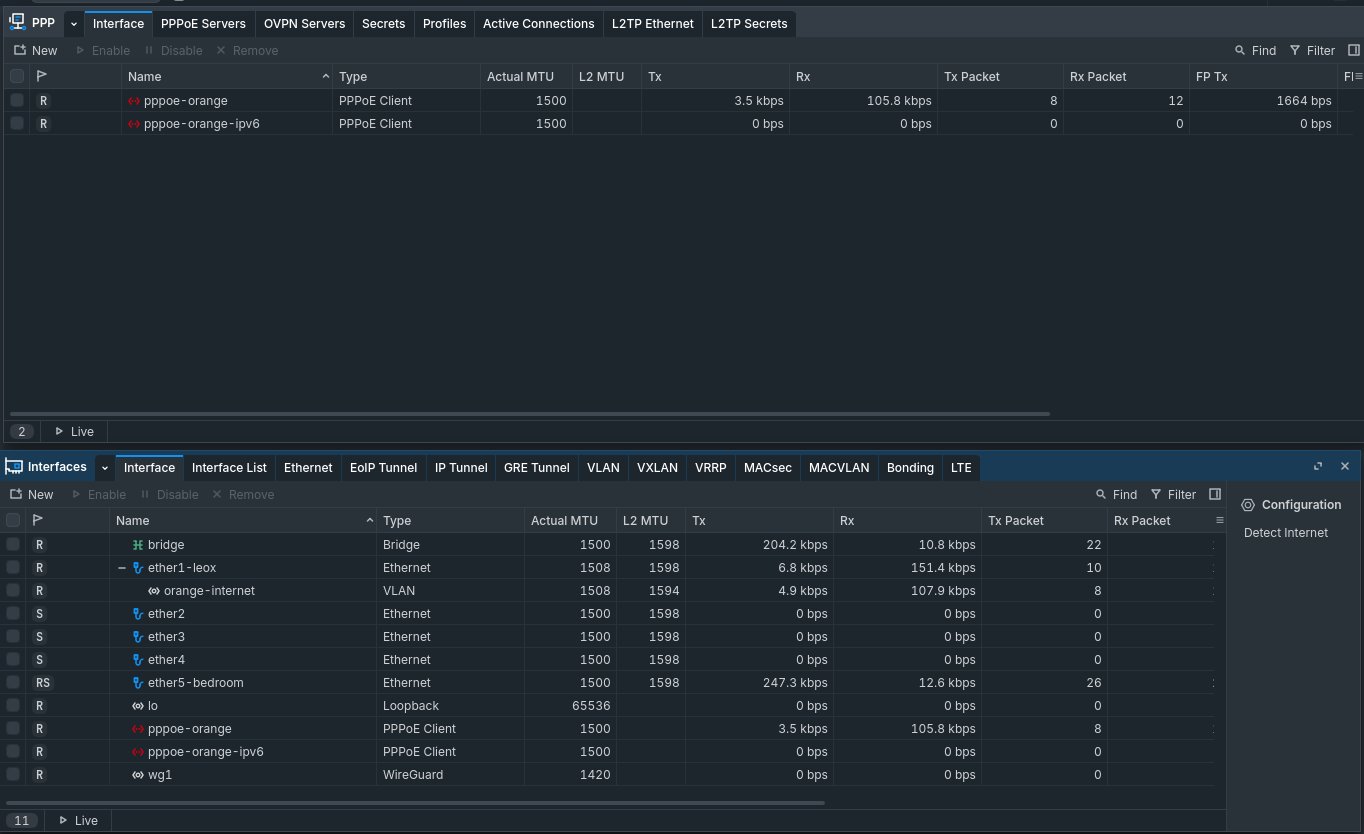This screenshot has width=1364, height=834.
Task: Check the ether5-bedroom row checkbox
Action: [x=13, y=682]
